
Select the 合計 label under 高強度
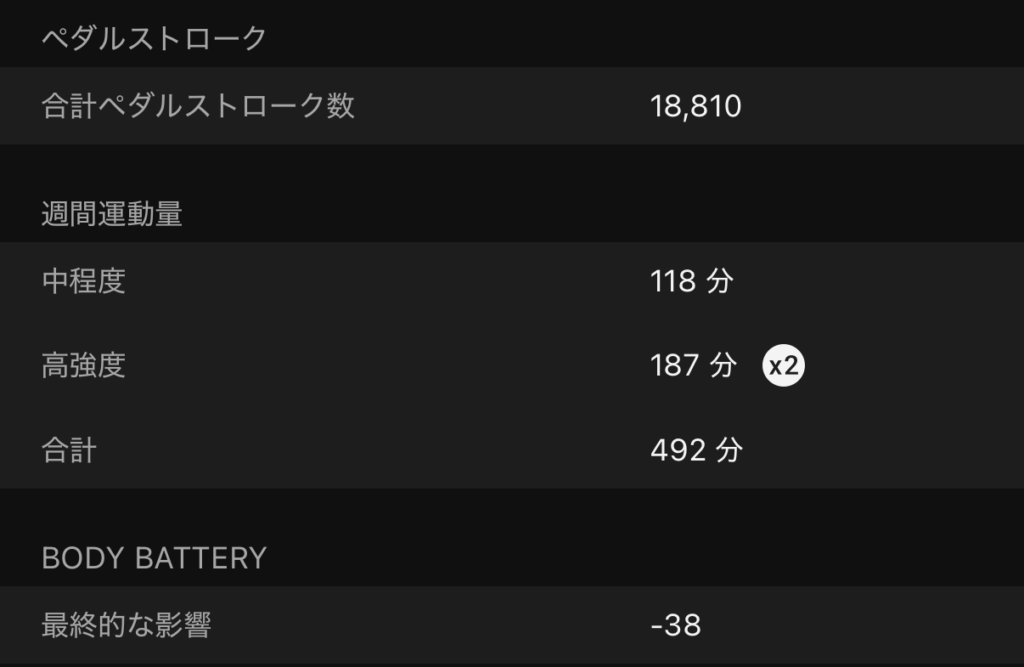[69, 450]
